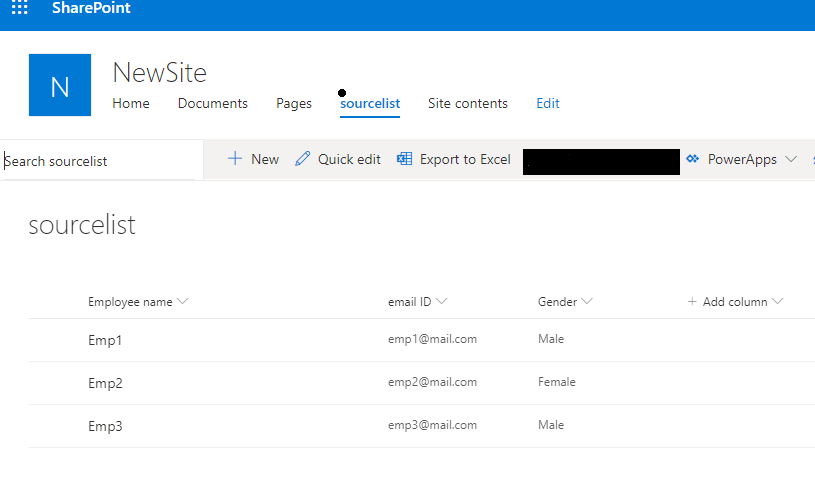Open the Employee name column dropdown
The width and height of the screenshot is (815, 483).
point(182,301)
